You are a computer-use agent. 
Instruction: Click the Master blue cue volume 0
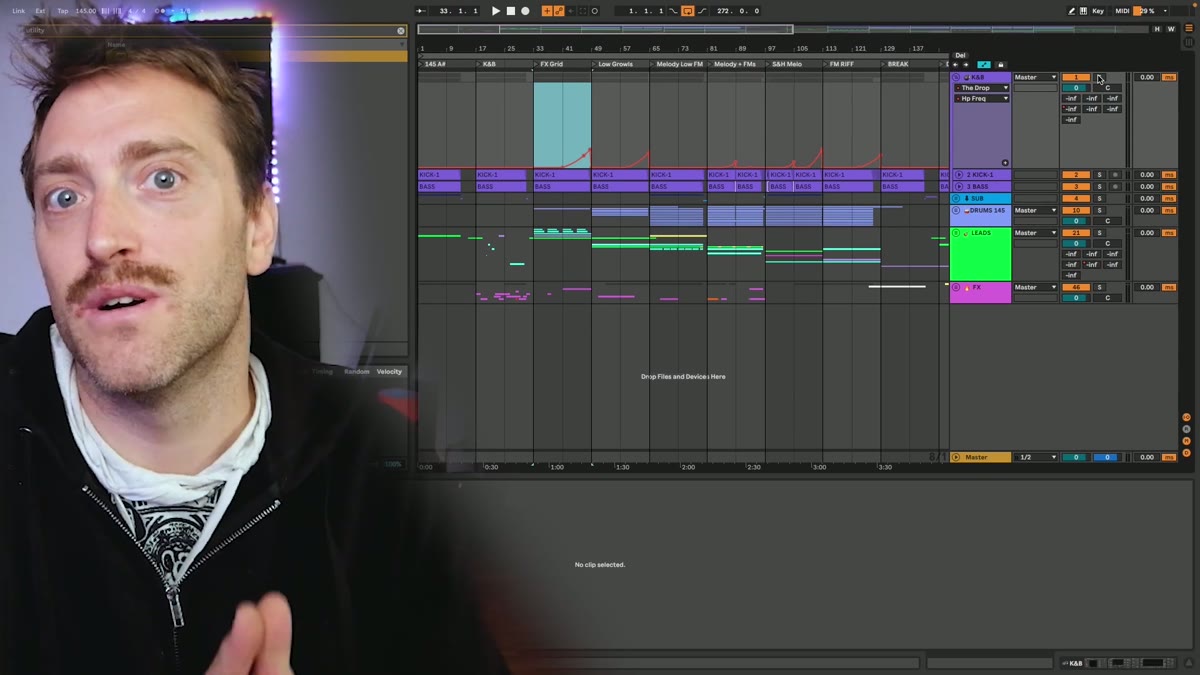coord(1106,457)
